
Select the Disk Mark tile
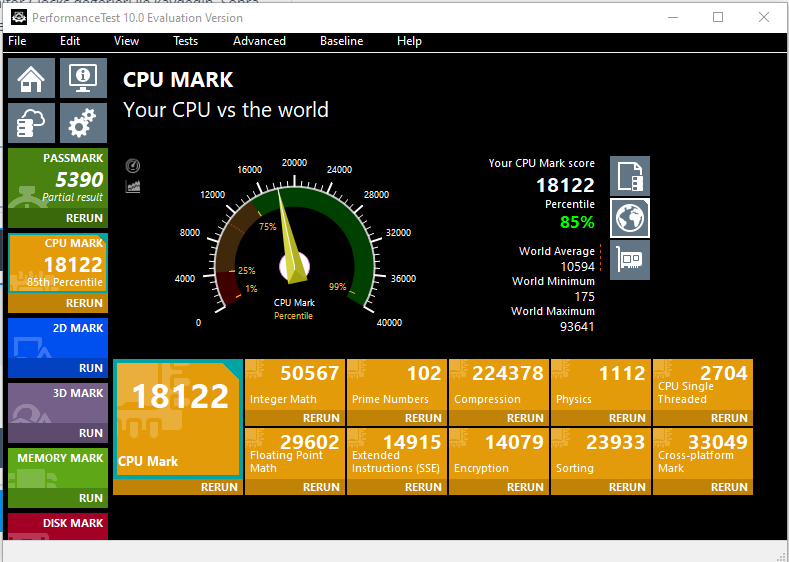[x=58, y=526]
